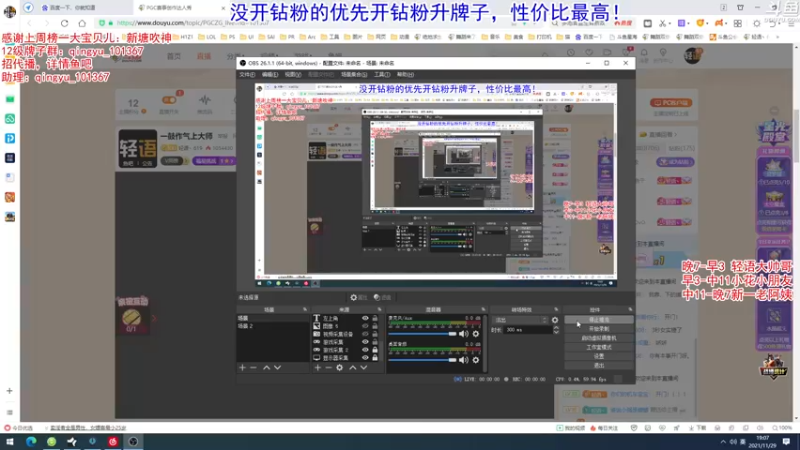
Task: Click 停止推流 stop streaming button
Action: [599, 320]
